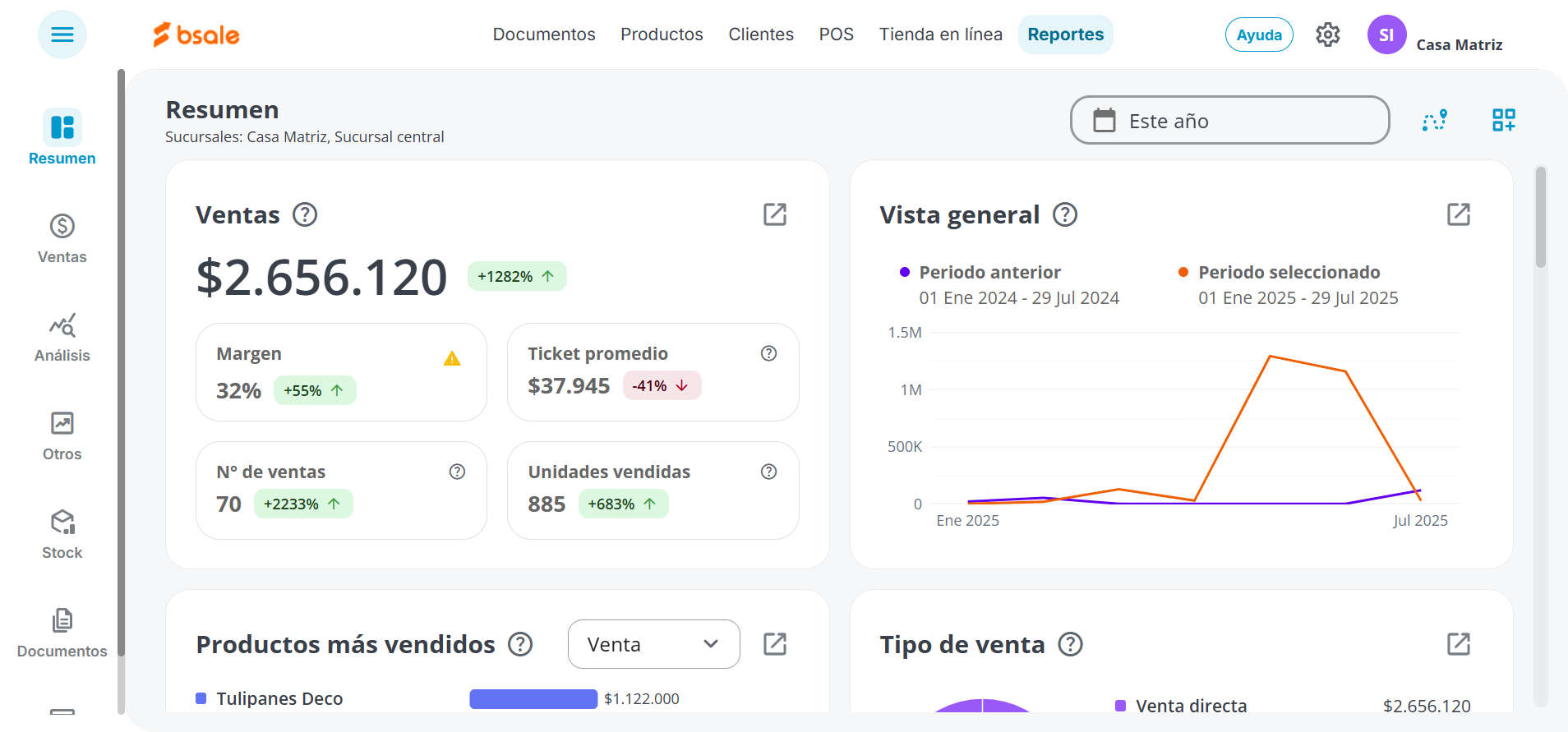Toggle Periodo anterior legend entry
The image size is (1568, 732).
click(1010, 284)
